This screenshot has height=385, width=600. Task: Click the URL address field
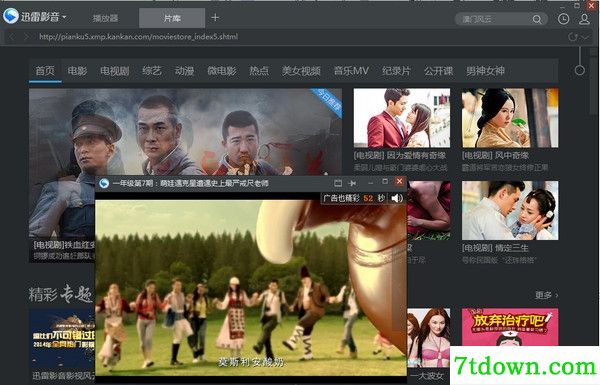coord(139,37)
